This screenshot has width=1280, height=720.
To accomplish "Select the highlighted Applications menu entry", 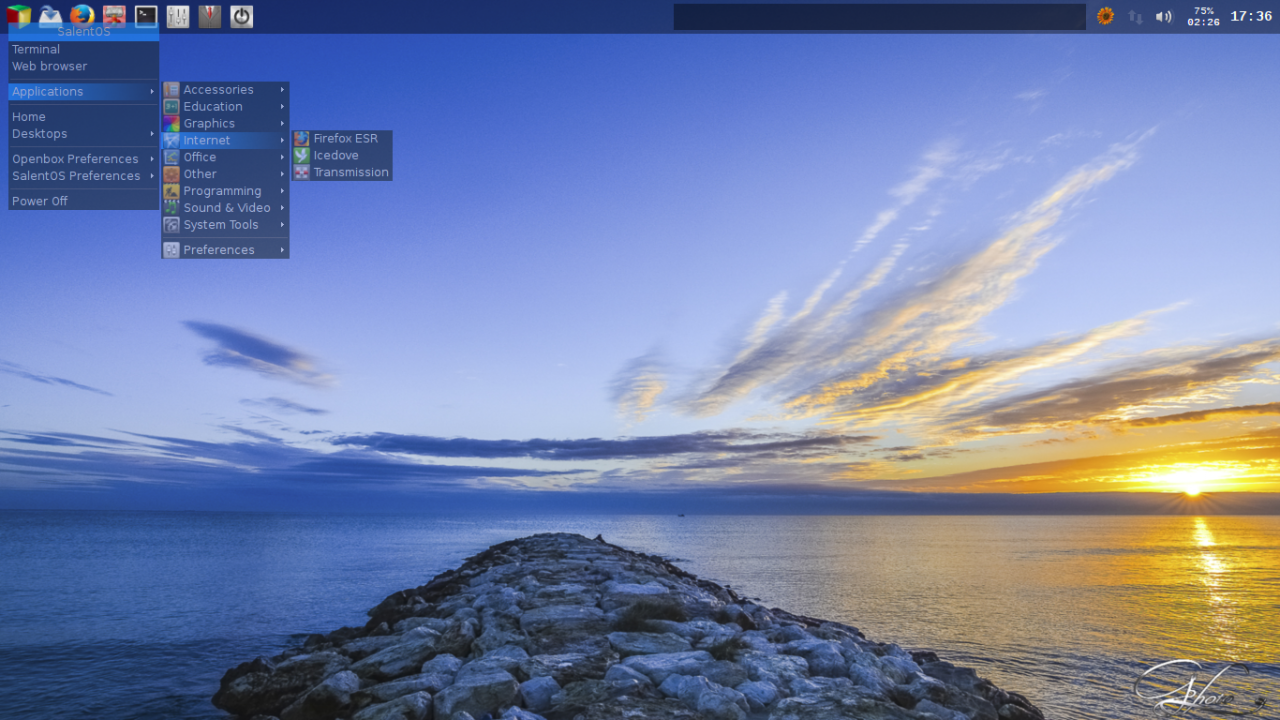I will (84, 91).
